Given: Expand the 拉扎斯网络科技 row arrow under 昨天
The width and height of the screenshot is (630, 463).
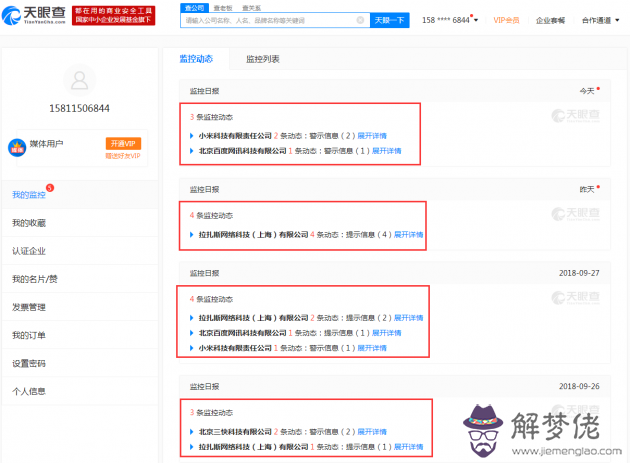Looking at the screenshot, I should pyautogui.click(x=192, y=235).
